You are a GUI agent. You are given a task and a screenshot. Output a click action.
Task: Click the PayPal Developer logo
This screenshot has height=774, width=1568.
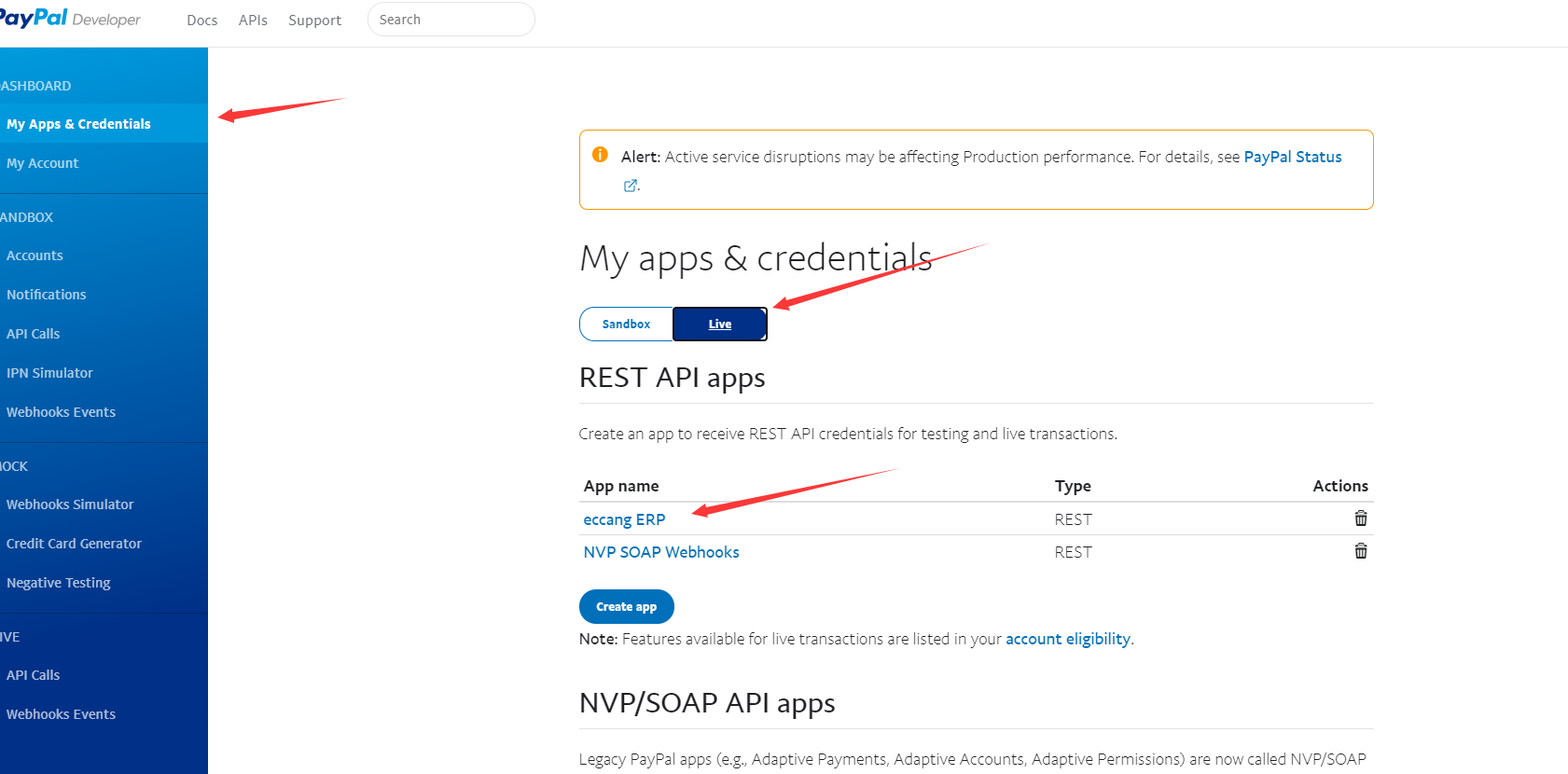[x=70, y=19]
